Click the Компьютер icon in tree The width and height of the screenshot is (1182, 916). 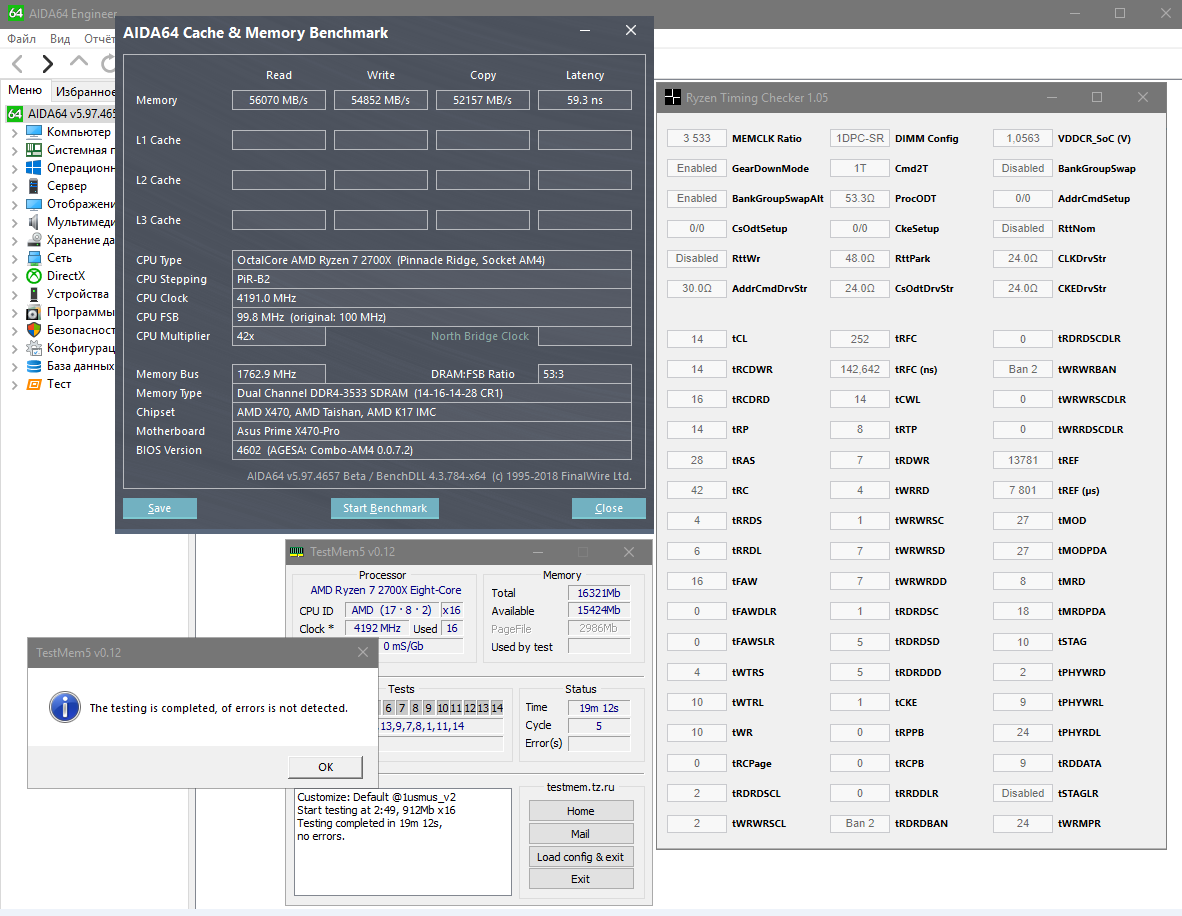pos(34,132)
